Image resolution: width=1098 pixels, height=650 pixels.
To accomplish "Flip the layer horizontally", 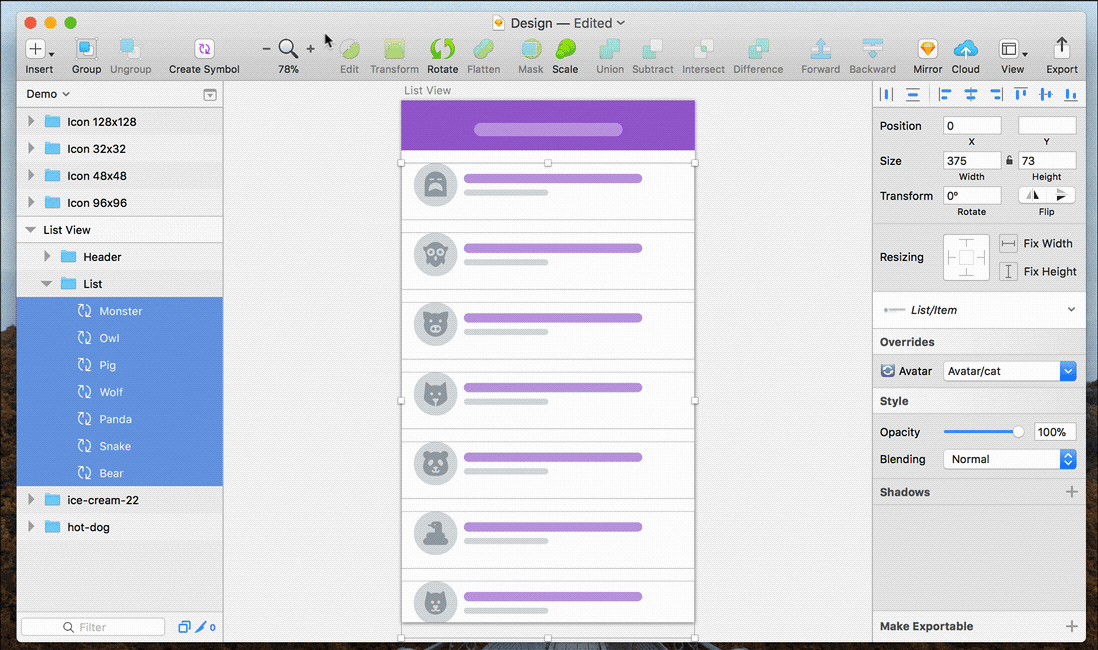I will point(1033,195).
